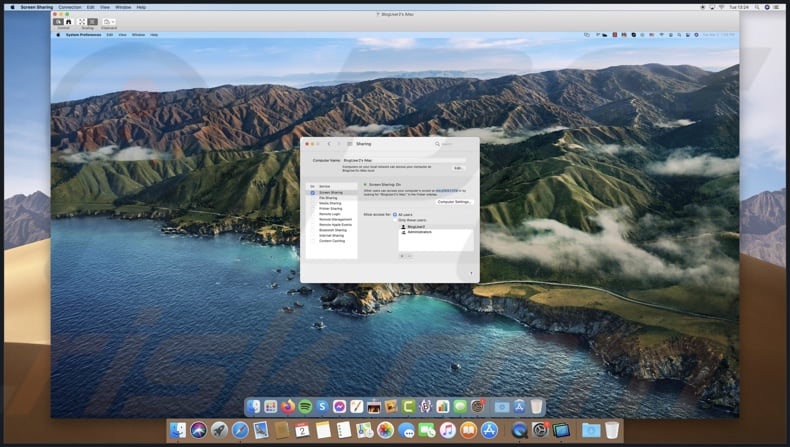Open Siri in the local dock
Viewport: 790px width, 447px height.
(199, 430)
